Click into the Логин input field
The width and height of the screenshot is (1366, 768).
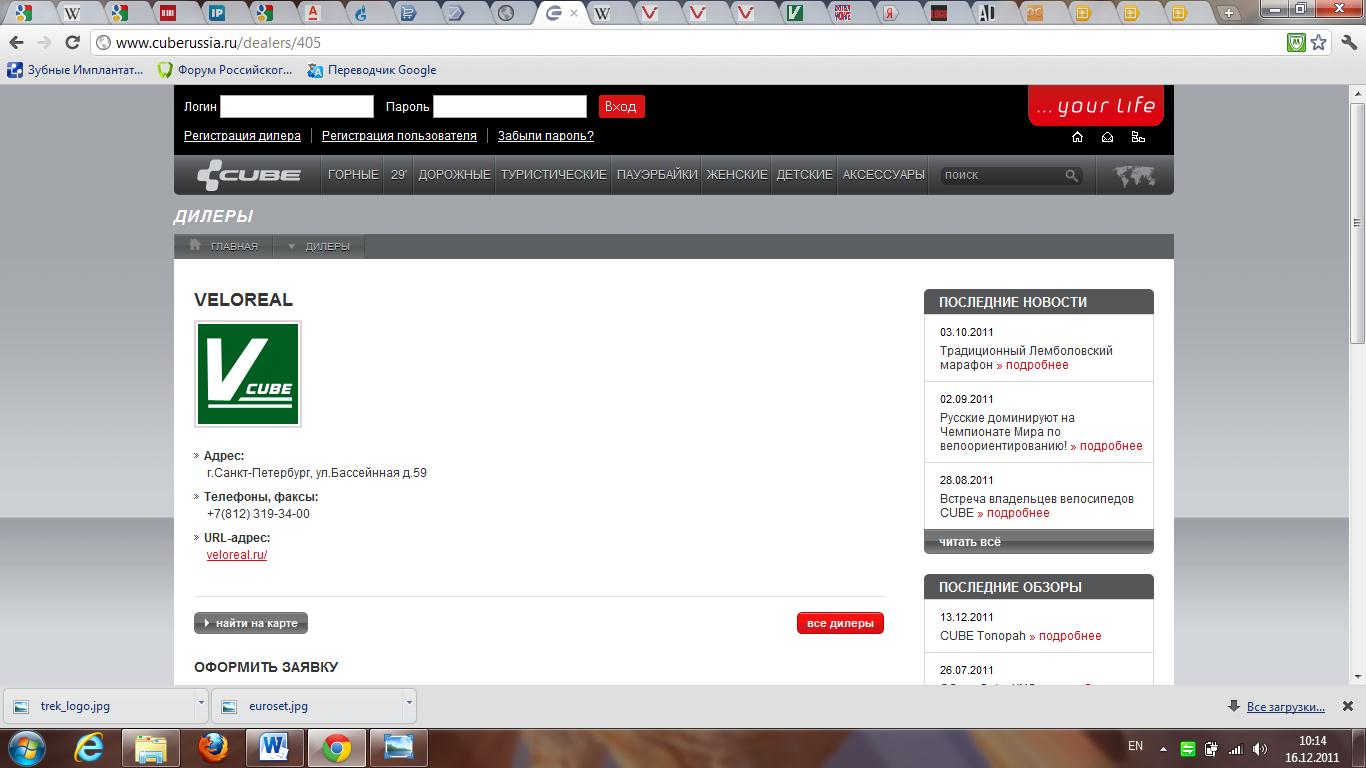pyautogui.click(x=296, y=107)
